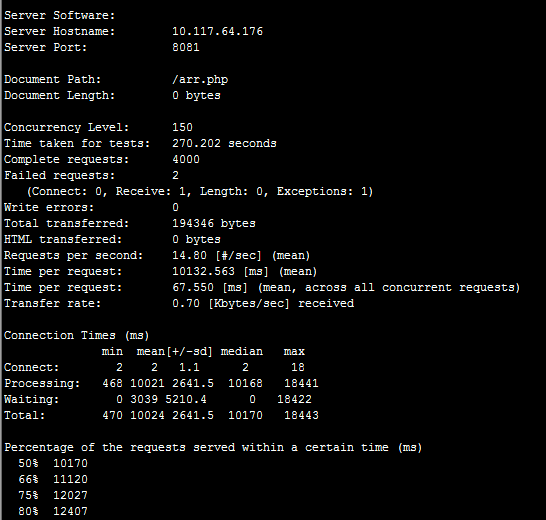Screen dimensions: 546x520
Task: Click the Processing max value 18441
Action: click(x=301, y=383)
